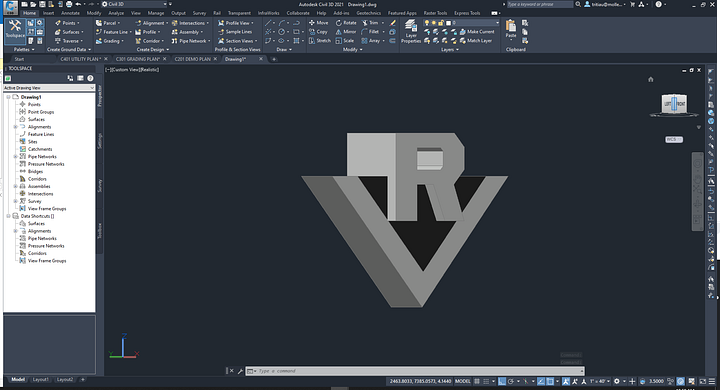Click the search magnifier icon in title bar
The image size is (720, 390).
tap(578, 4)
